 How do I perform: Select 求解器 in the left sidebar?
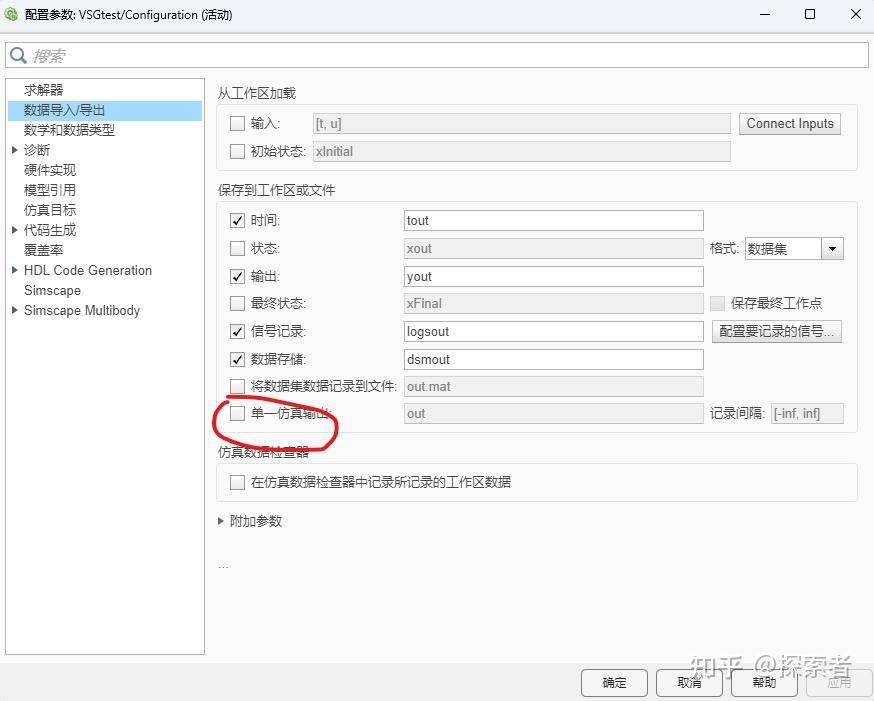[x=45, y=89]
